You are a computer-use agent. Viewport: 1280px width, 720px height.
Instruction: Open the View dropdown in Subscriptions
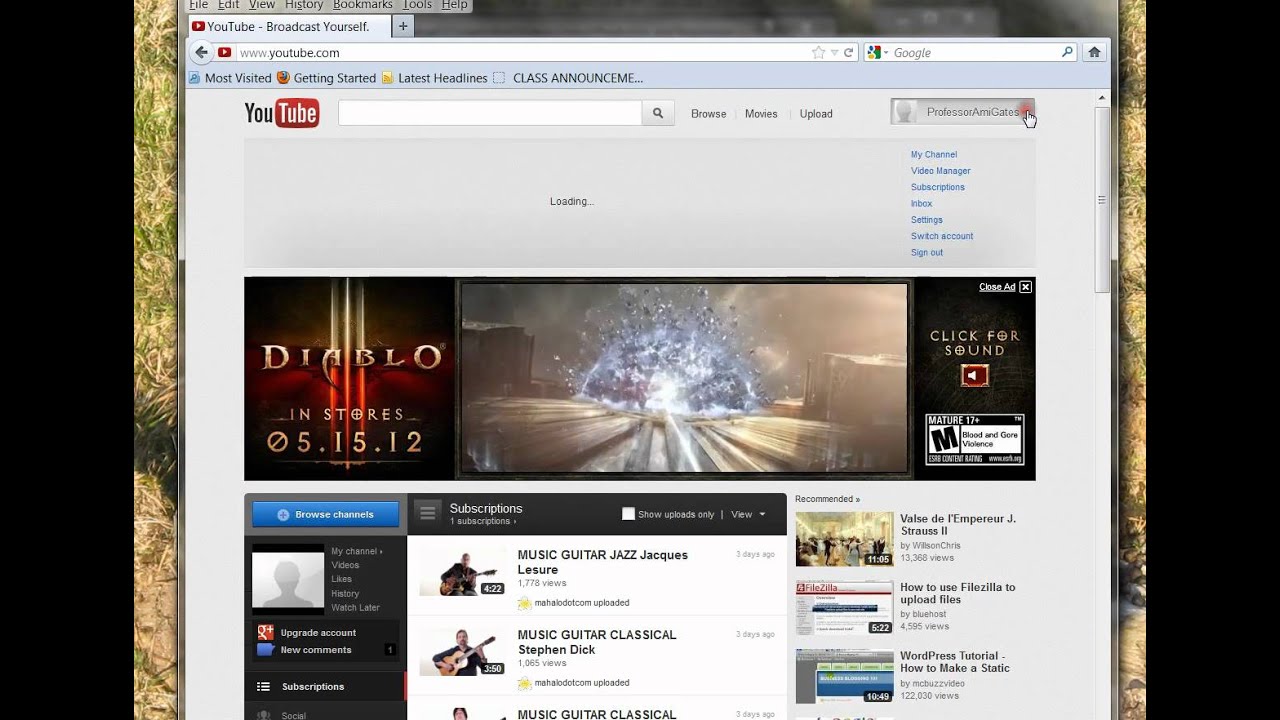[748, 514]
